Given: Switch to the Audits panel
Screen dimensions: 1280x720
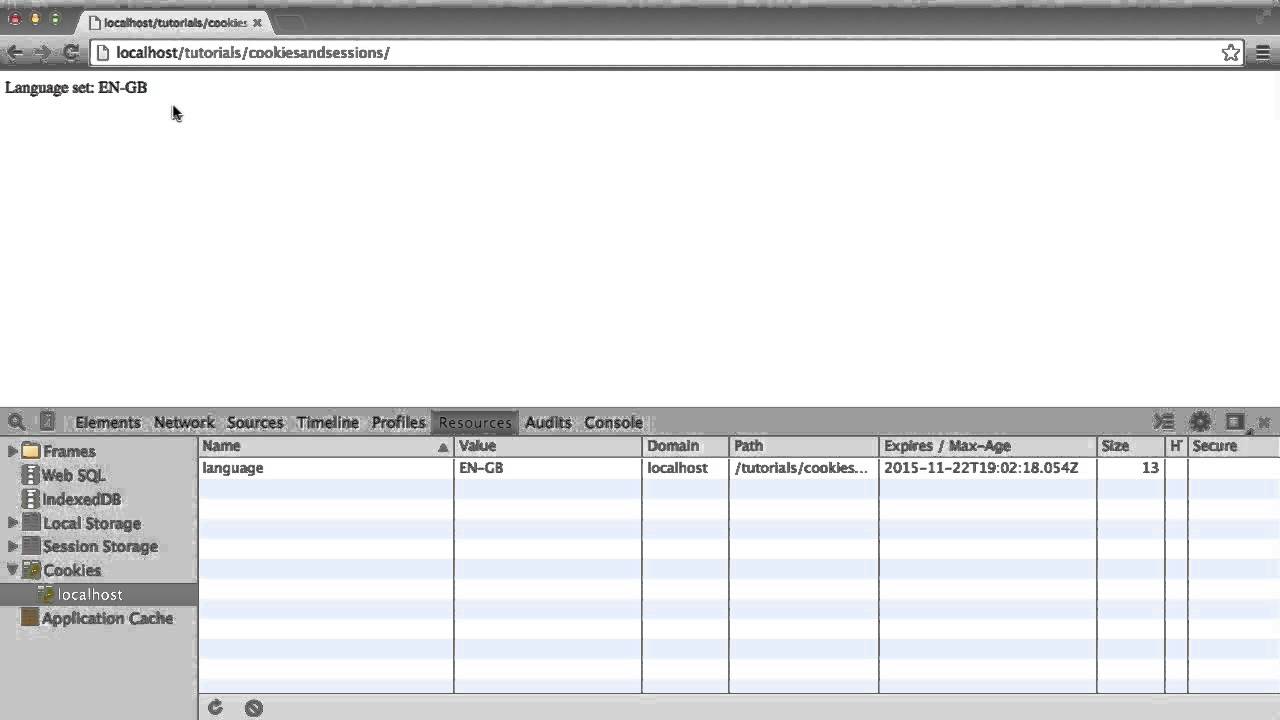Looking at the screenshot, I should pyautogui.click(x=548, y=422).
